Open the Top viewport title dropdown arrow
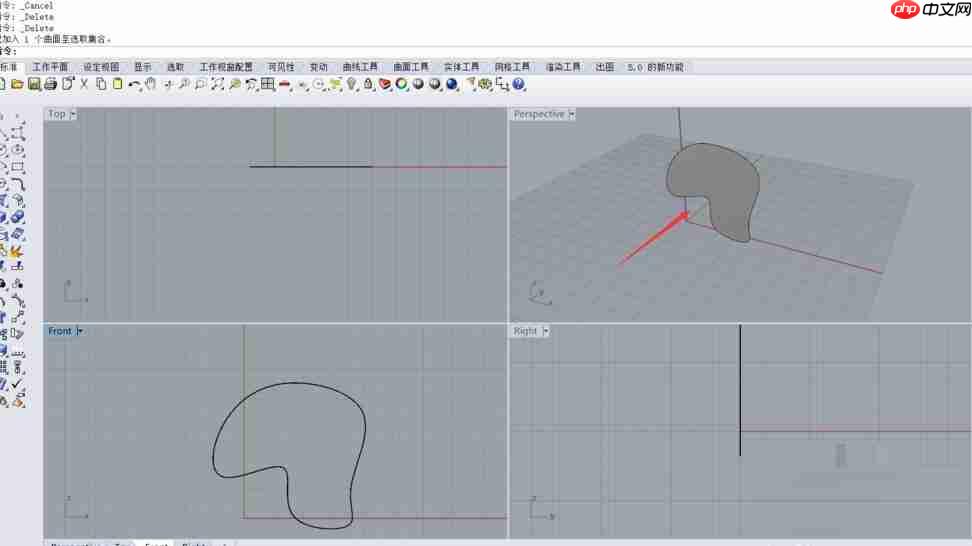This screenshot has height=546, width=972. (73, 115)
